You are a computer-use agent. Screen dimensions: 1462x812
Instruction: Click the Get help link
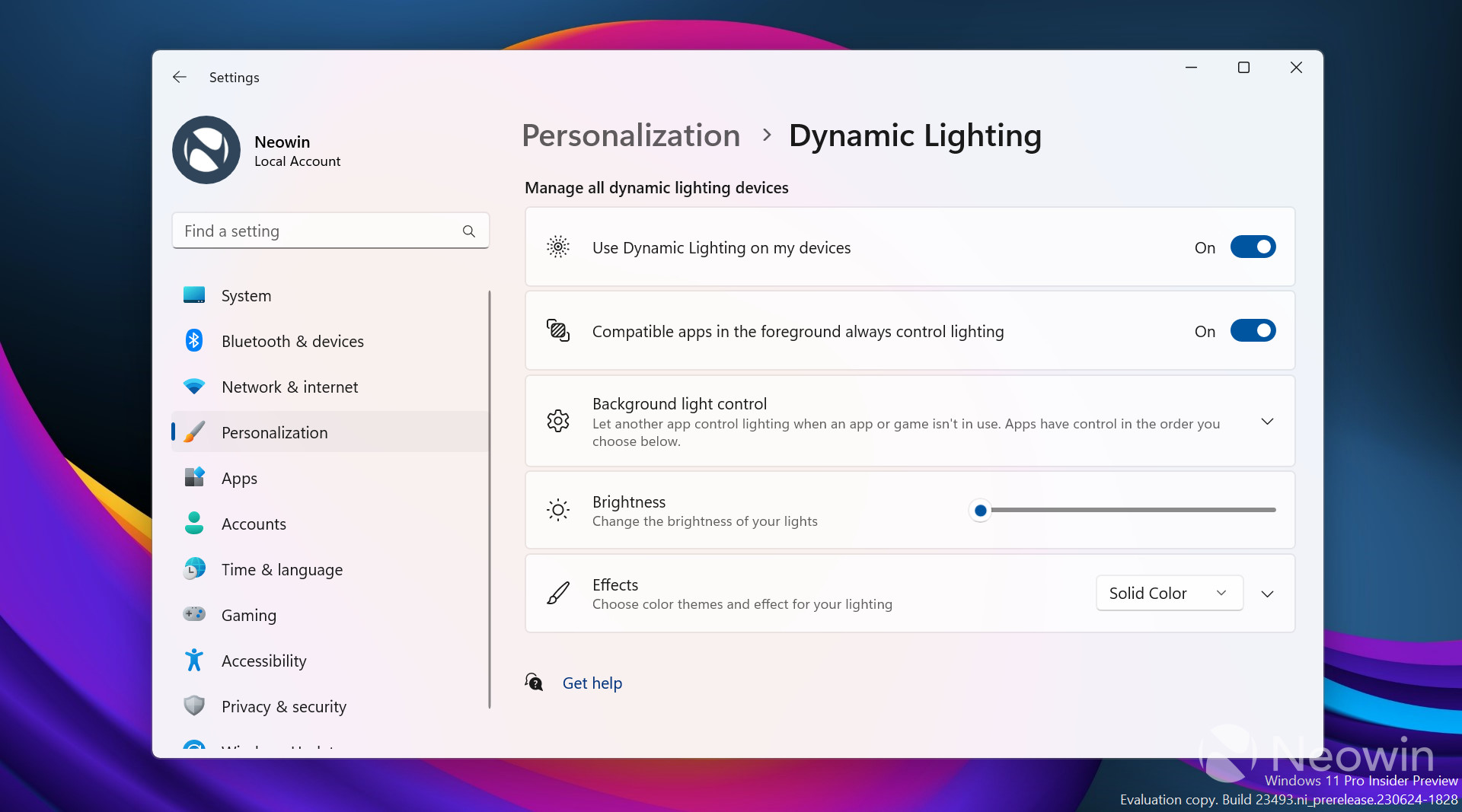(x=592, y=683)
